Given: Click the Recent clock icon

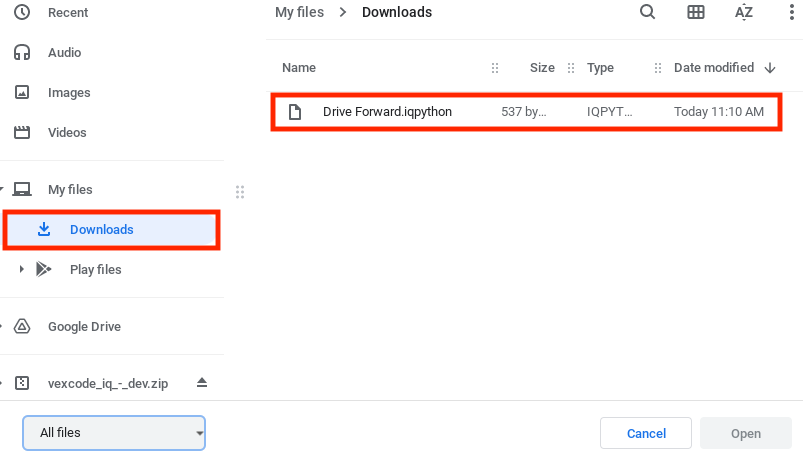Looking at the screenshot, I should tap(22, 13).
